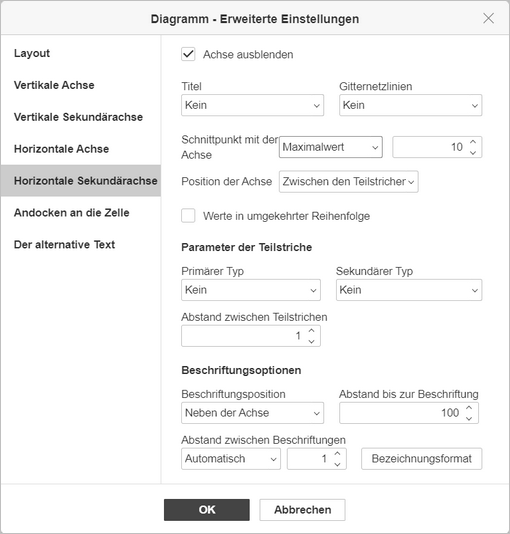Image resolution: width=510 pixels, height=534 pixels.
Task: Open the Titel dropdown
Action: pyautogui.click(x=252, y=105)
